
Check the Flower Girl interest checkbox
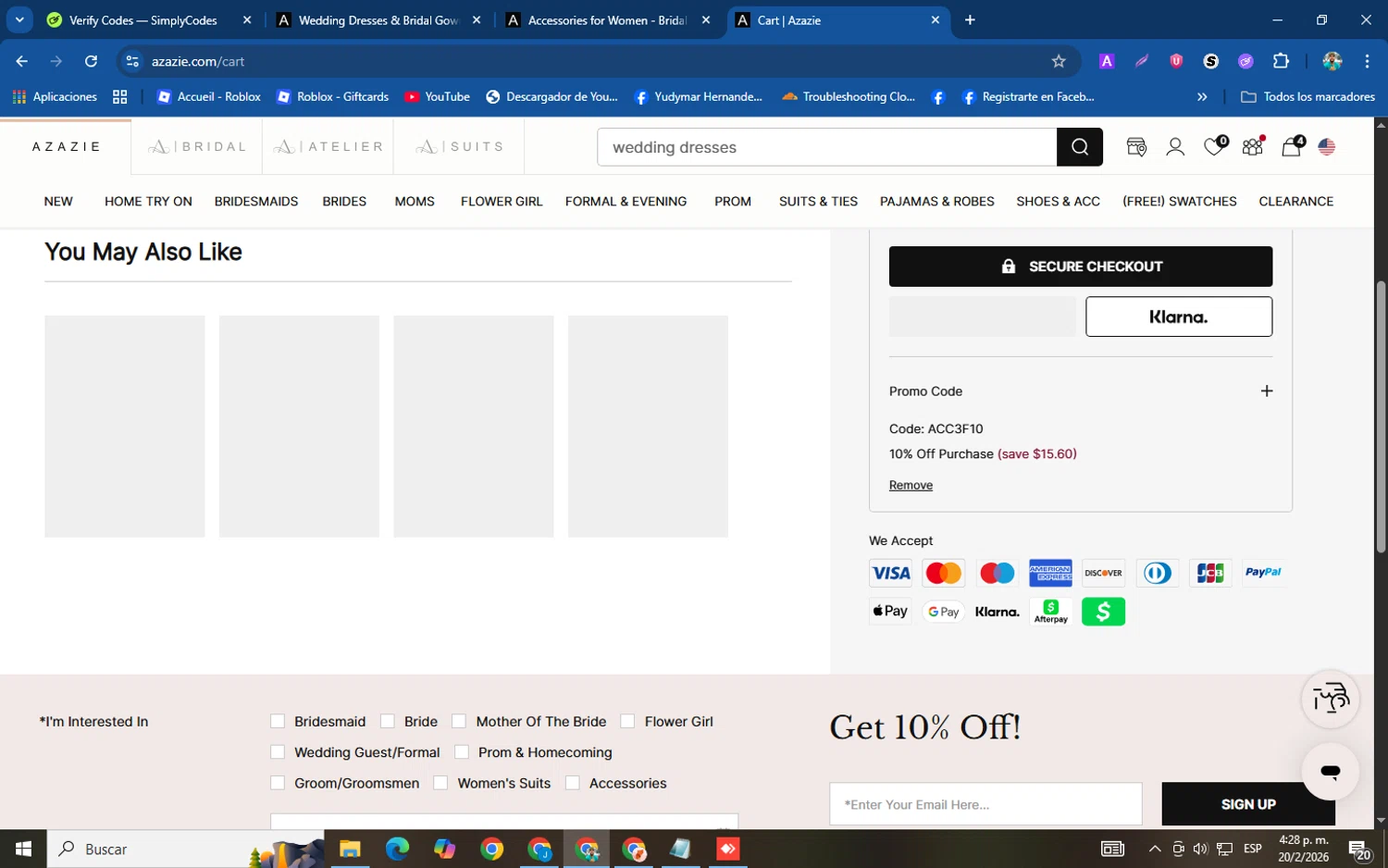627,721
